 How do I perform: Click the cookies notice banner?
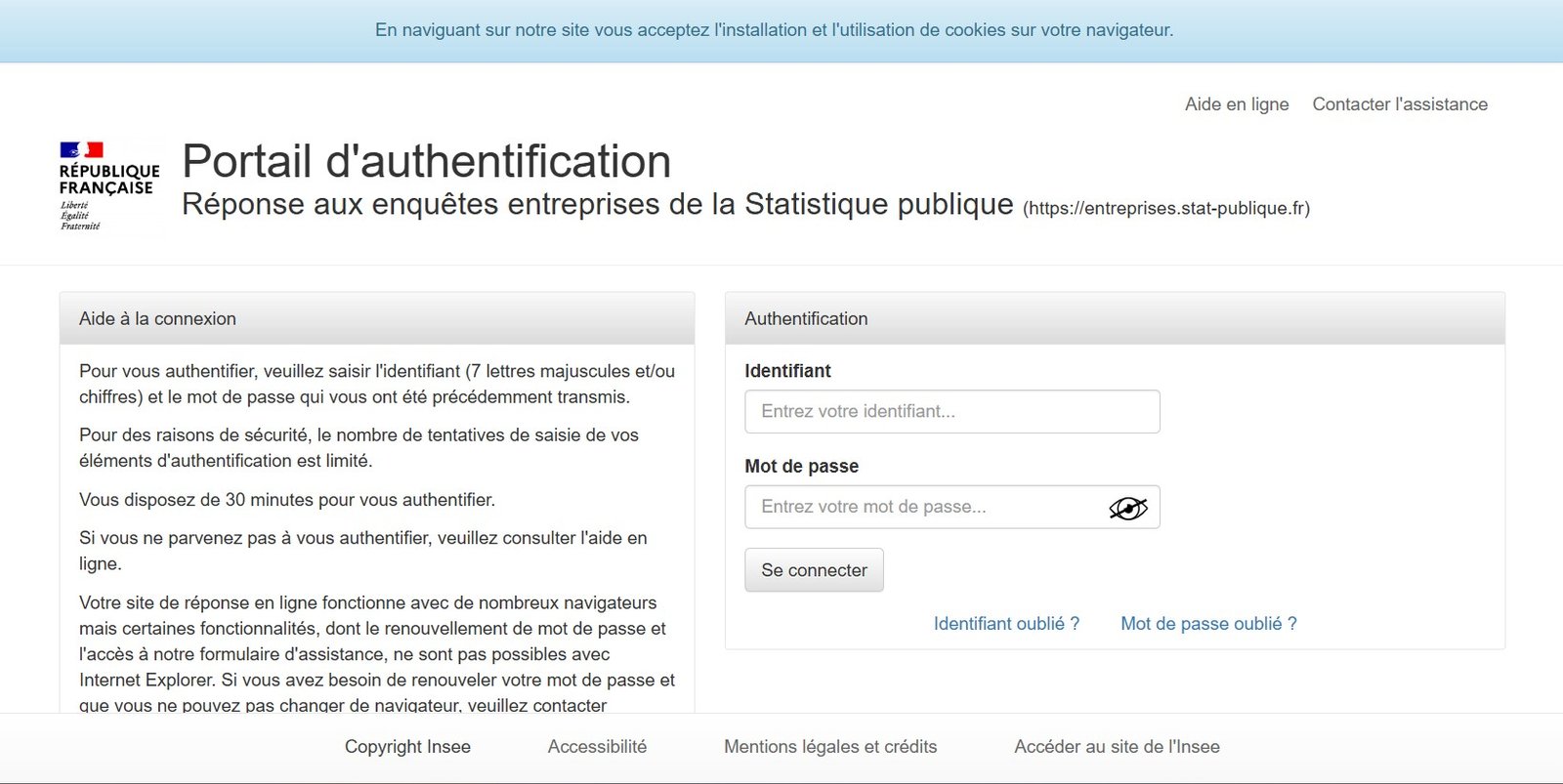point(774,29)
